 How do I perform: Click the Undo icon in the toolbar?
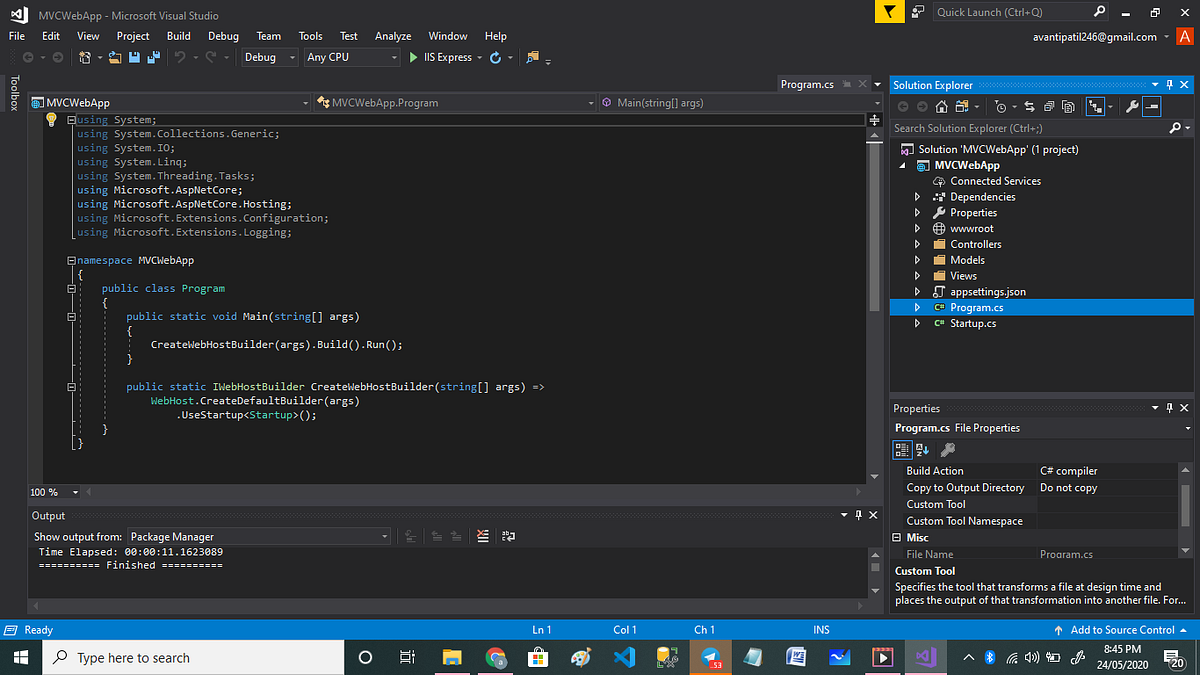181,57
